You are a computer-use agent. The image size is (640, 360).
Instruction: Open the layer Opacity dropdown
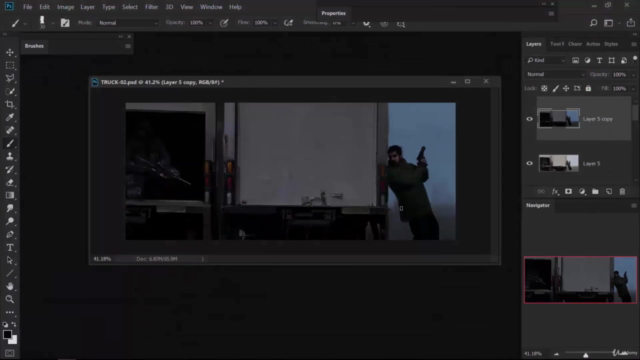[x=633, y=75]
